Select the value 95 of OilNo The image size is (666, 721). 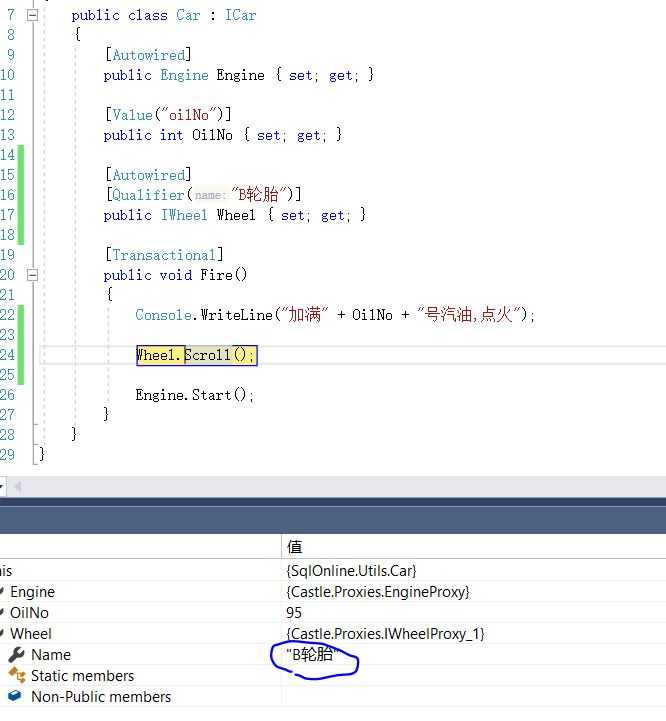coord(293,612)
